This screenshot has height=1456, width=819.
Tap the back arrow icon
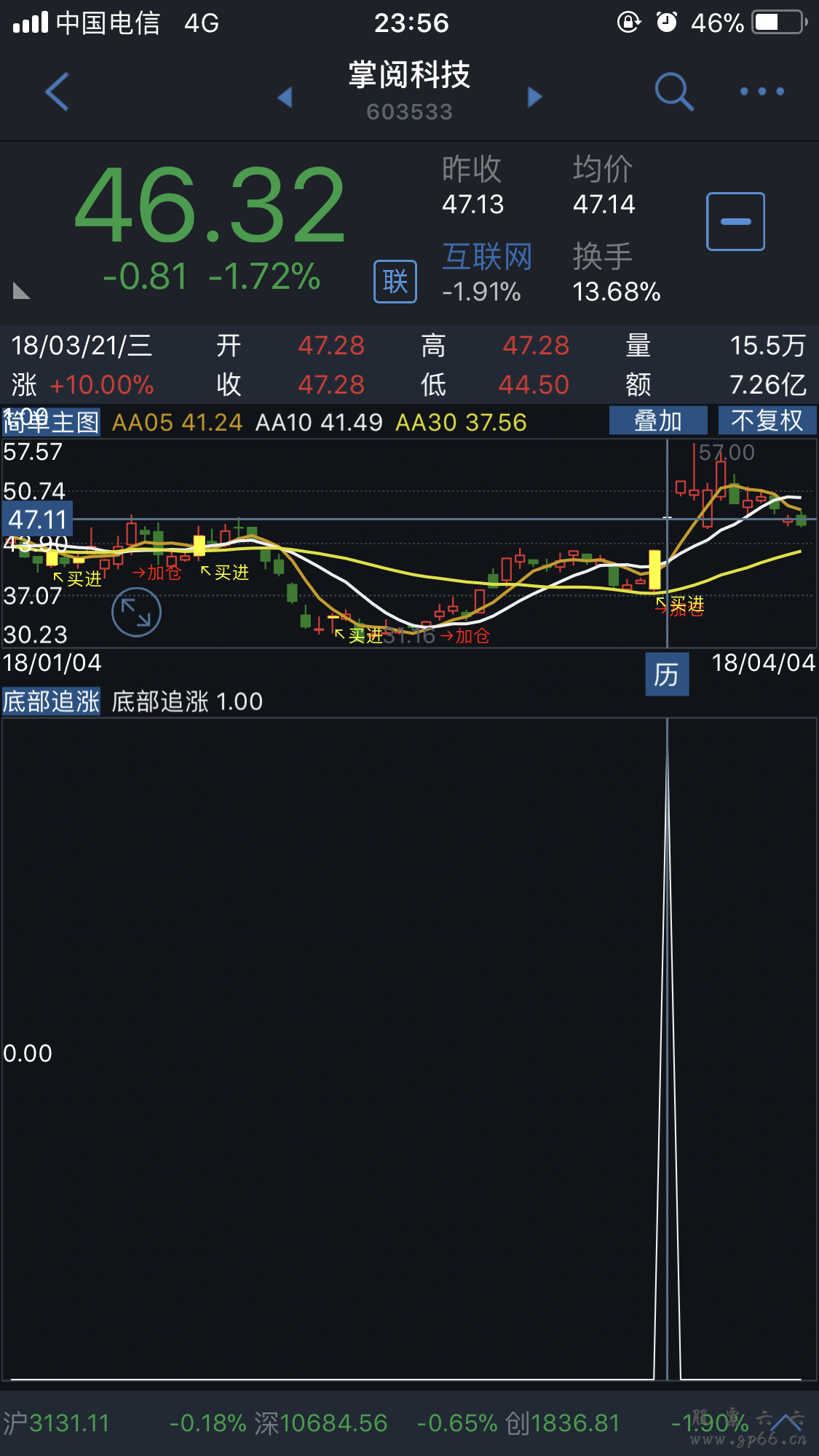[57, 92]
